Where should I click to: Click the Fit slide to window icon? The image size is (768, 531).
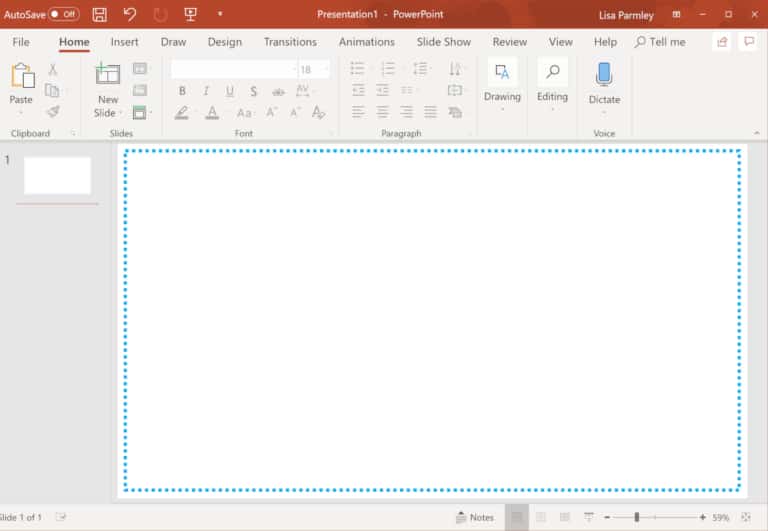point(746,517)
